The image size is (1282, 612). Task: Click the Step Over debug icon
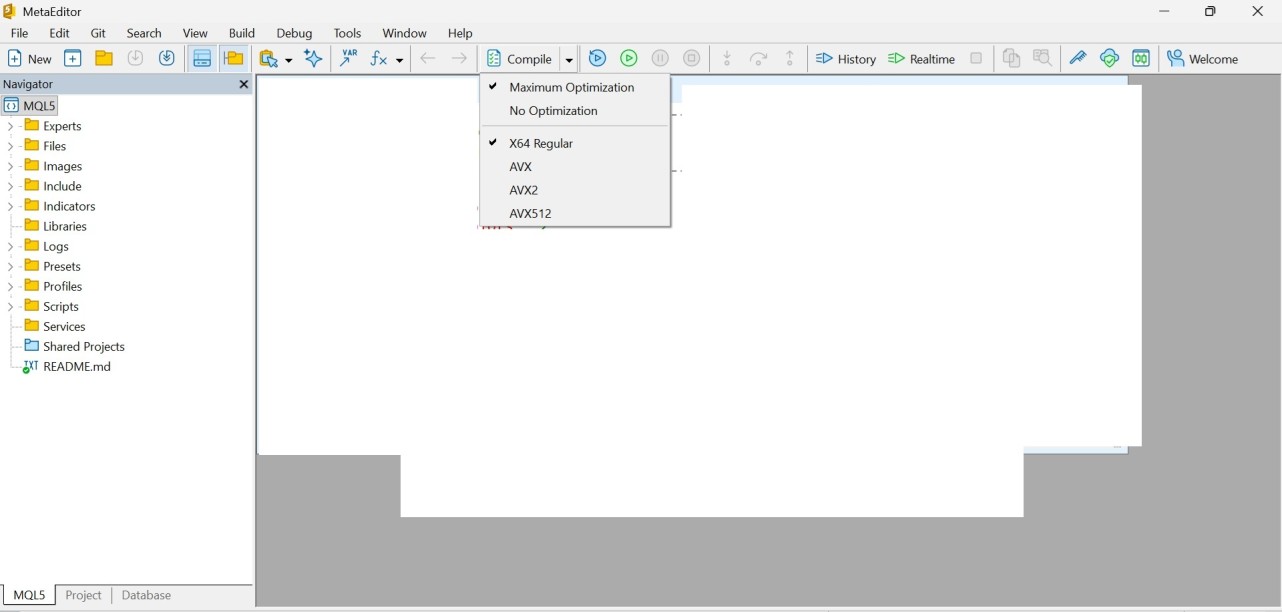coord(759,59)
